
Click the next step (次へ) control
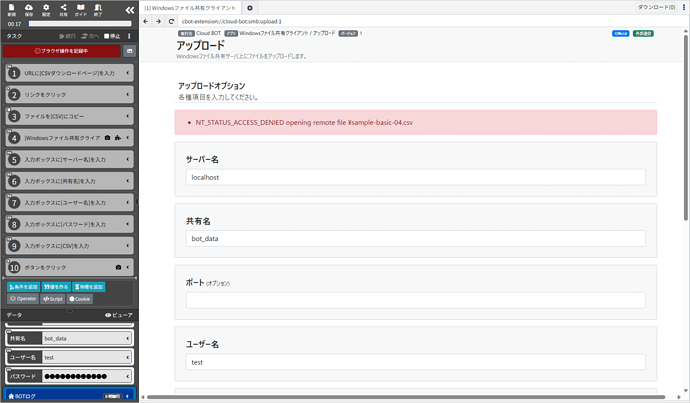click(x=90, y=36)
